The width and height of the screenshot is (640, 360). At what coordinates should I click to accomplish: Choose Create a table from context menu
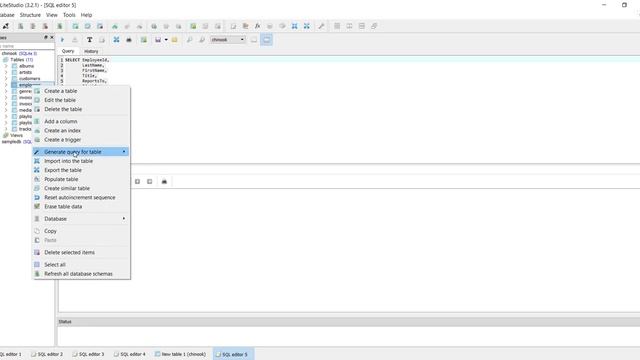pos(81,91)
